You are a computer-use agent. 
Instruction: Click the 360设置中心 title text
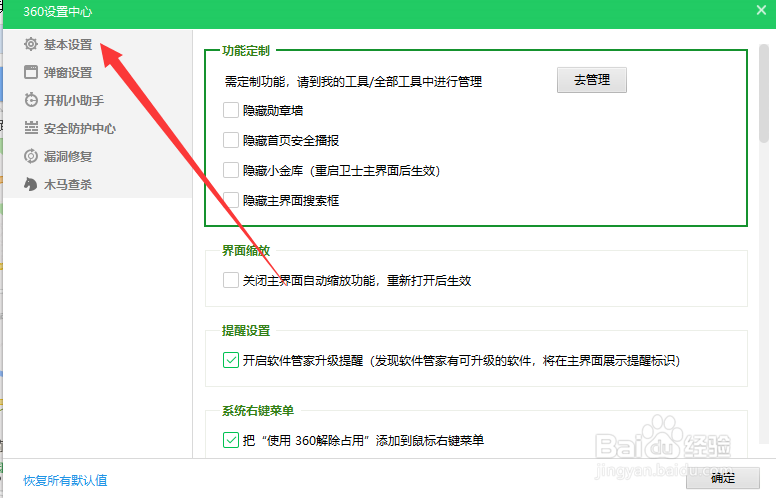click(x=57, y=11)
